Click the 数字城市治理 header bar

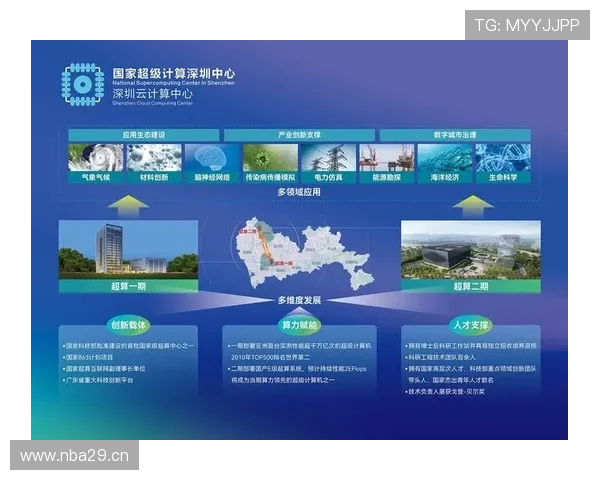point(455,135)
